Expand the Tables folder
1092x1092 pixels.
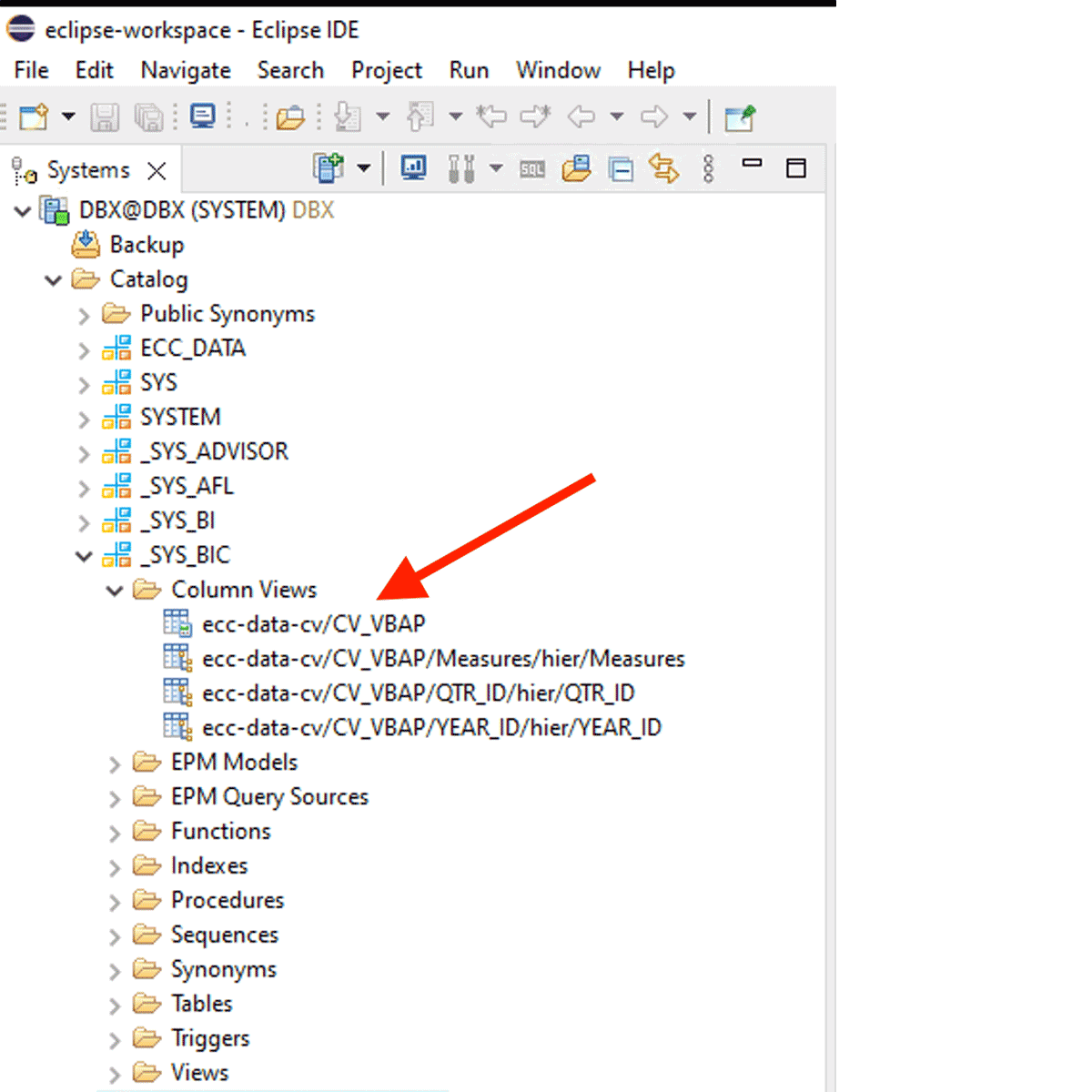pos(115,1006)
